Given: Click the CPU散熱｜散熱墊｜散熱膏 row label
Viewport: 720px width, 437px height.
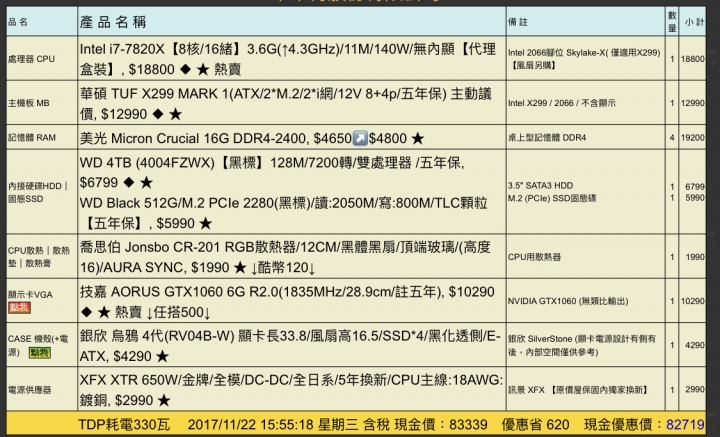Looking at the screenshot, I should [39, 257].
